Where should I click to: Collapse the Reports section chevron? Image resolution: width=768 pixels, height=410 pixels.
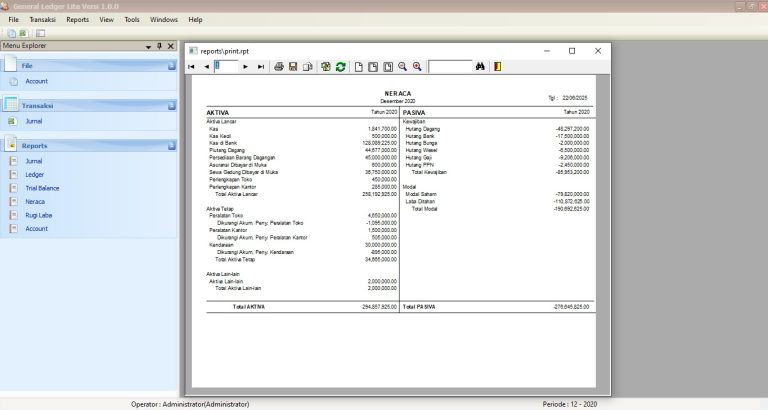click(x=171, y=145)
